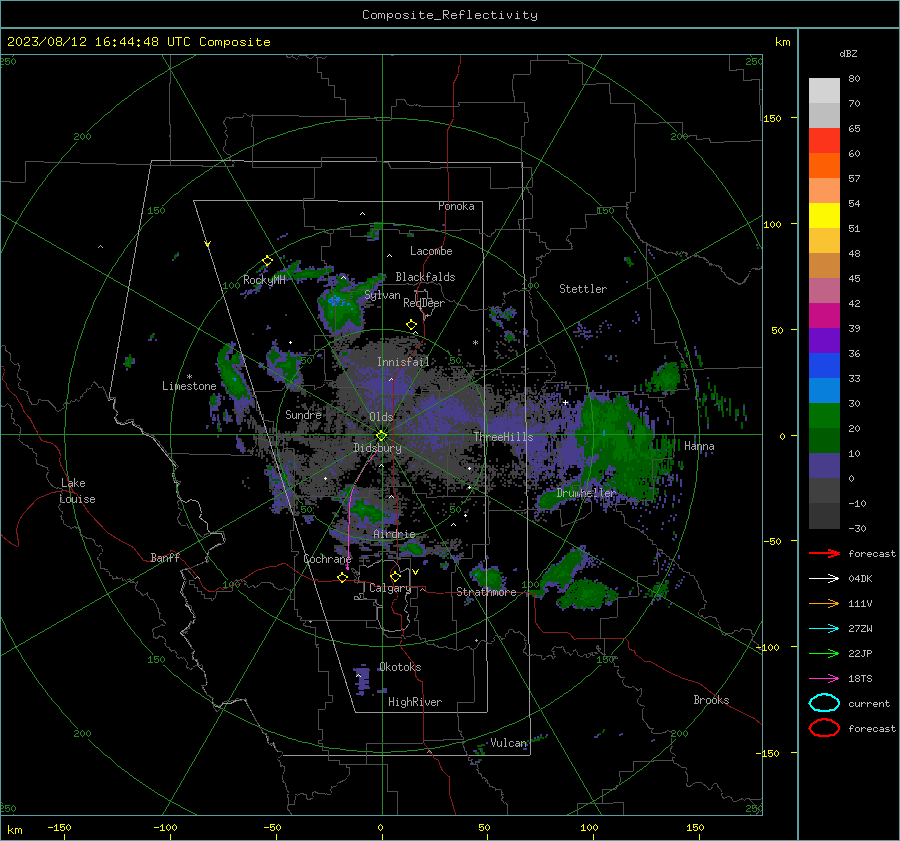This screenshot has width=900, height=841.
Task: Click the ThreeHills town label
Action: click(503, 437)
